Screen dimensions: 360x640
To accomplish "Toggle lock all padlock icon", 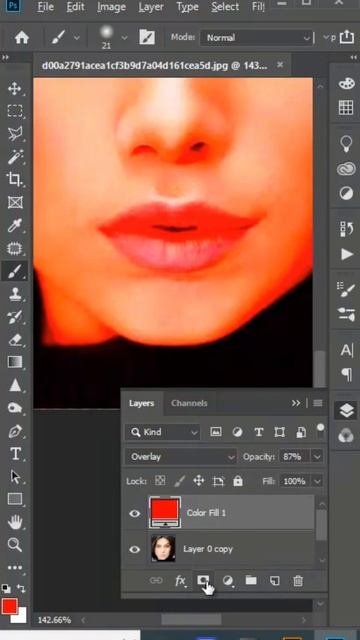I will click(x=238, y=481).
